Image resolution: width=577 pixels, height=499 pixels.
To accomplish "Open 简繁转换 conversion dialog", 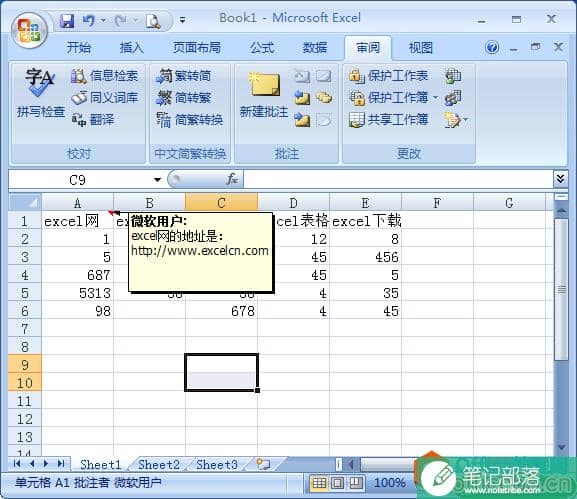I will tap(190, 120).
